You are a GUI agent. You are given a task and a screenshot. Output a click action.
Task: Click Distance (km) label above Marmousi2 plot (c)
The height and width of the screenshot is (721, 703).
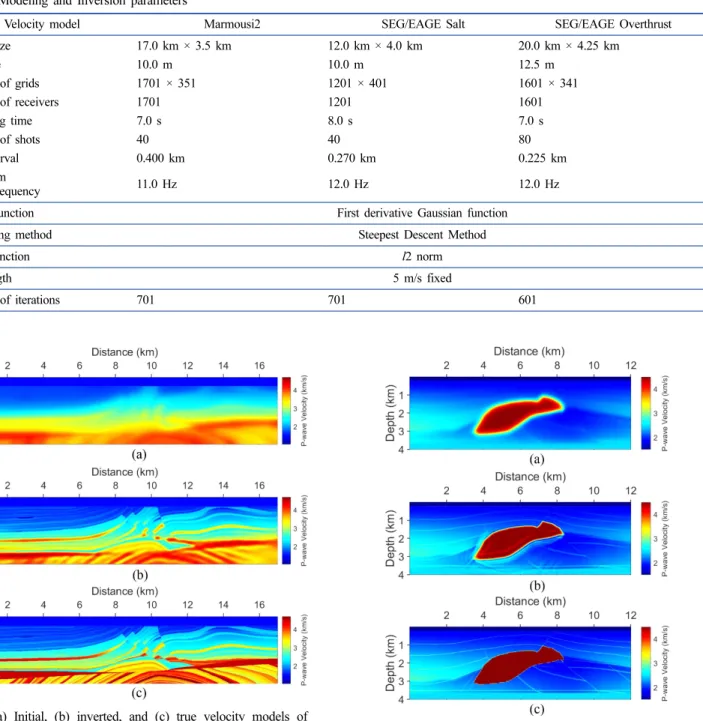click(x=125, y=591)
